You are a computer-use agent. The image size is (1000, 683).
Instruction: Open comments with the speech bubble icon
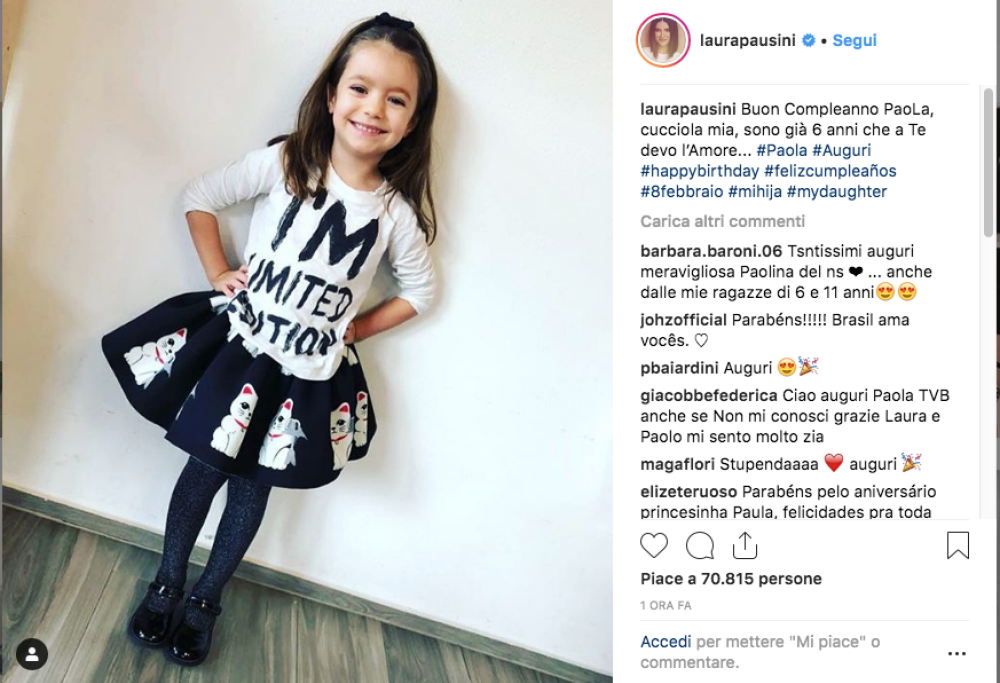tap(699, 546)
